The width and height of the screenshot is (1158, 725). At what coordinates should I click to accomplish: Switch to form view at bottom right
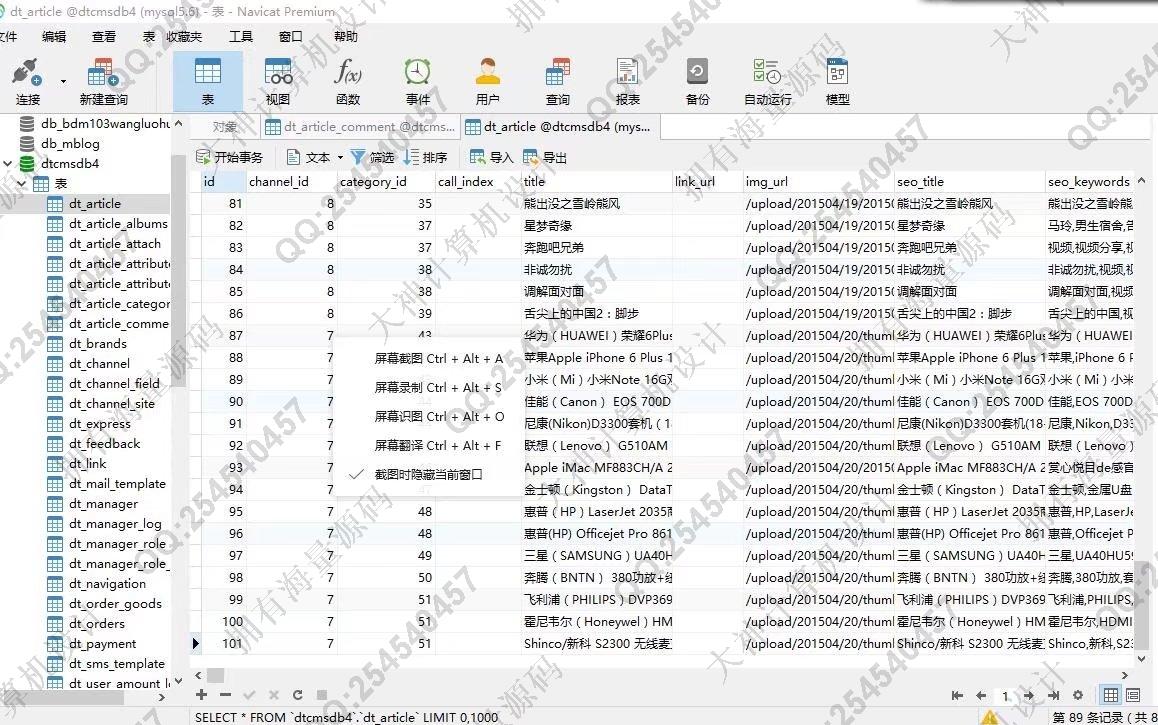1133,695
